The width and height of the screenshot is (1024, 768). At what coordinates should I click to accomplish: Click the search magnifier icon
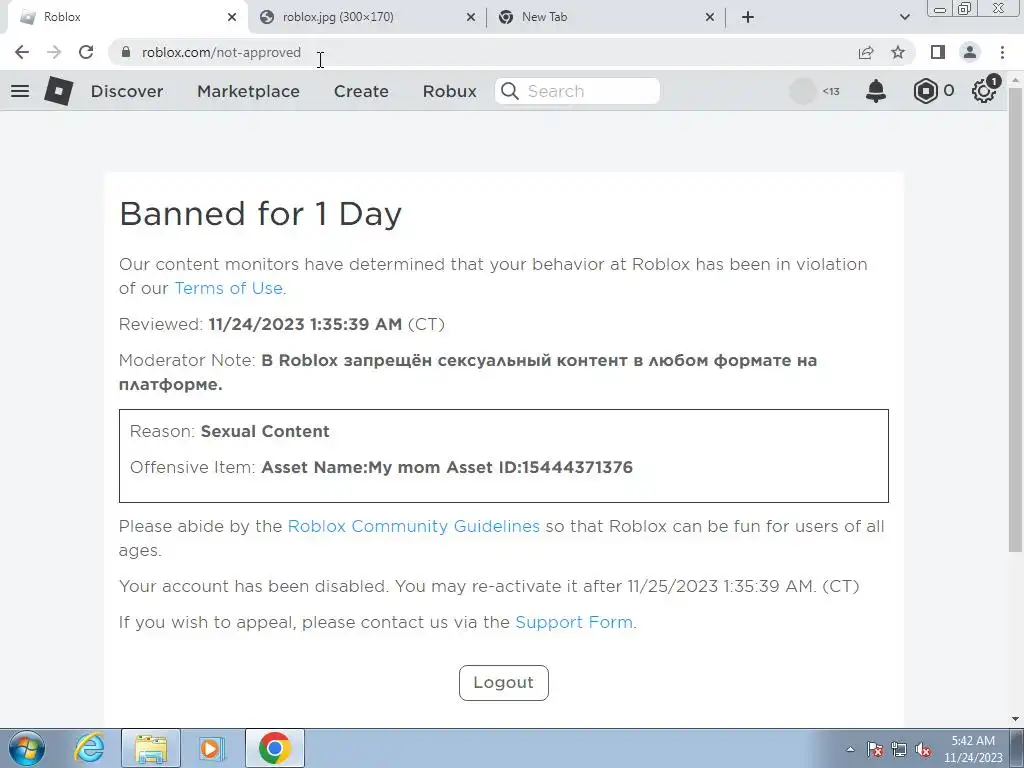pos(510,91)
